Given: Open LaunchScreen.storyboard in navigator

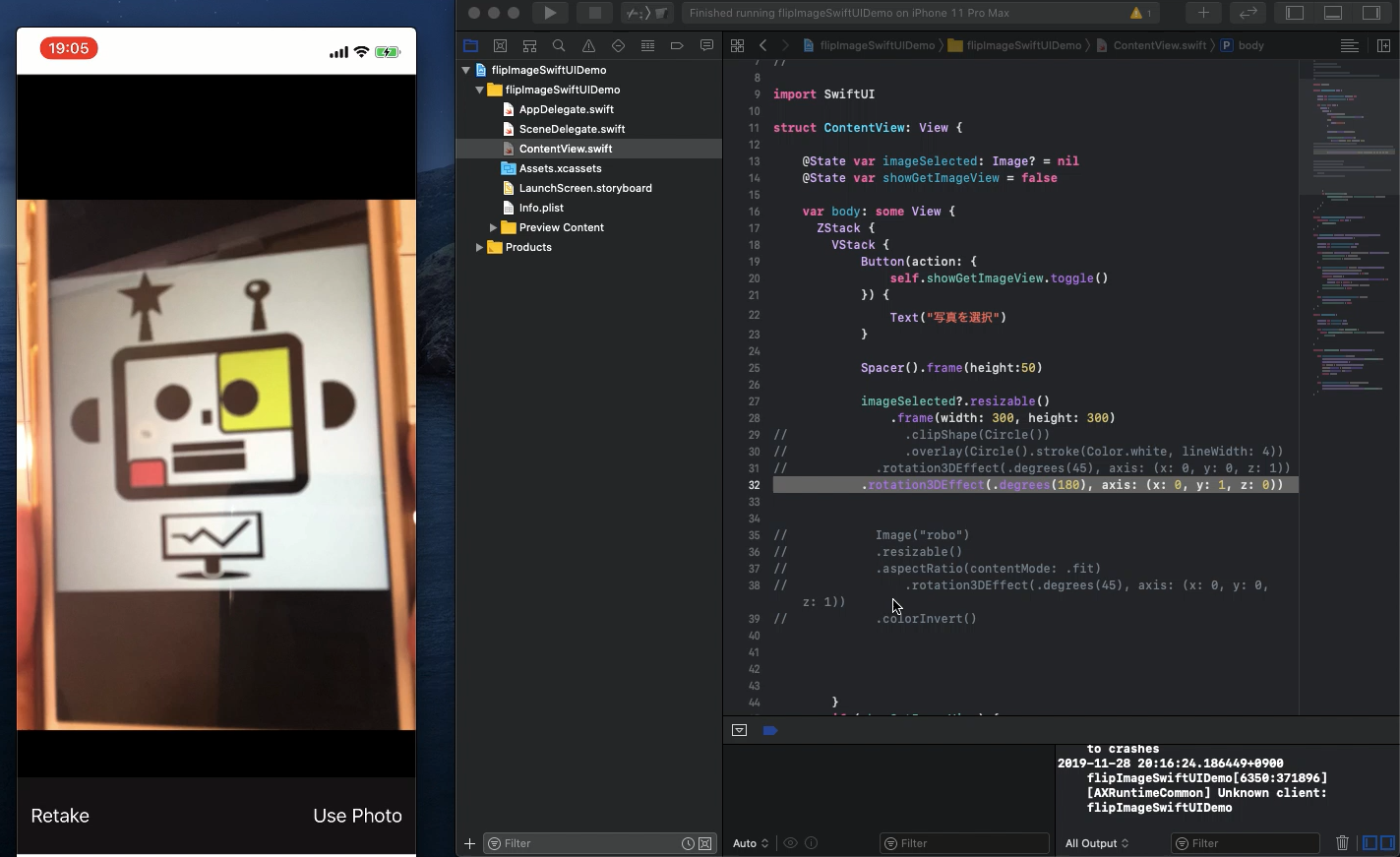Looking at the screenshot, I should tap(585, 188).
